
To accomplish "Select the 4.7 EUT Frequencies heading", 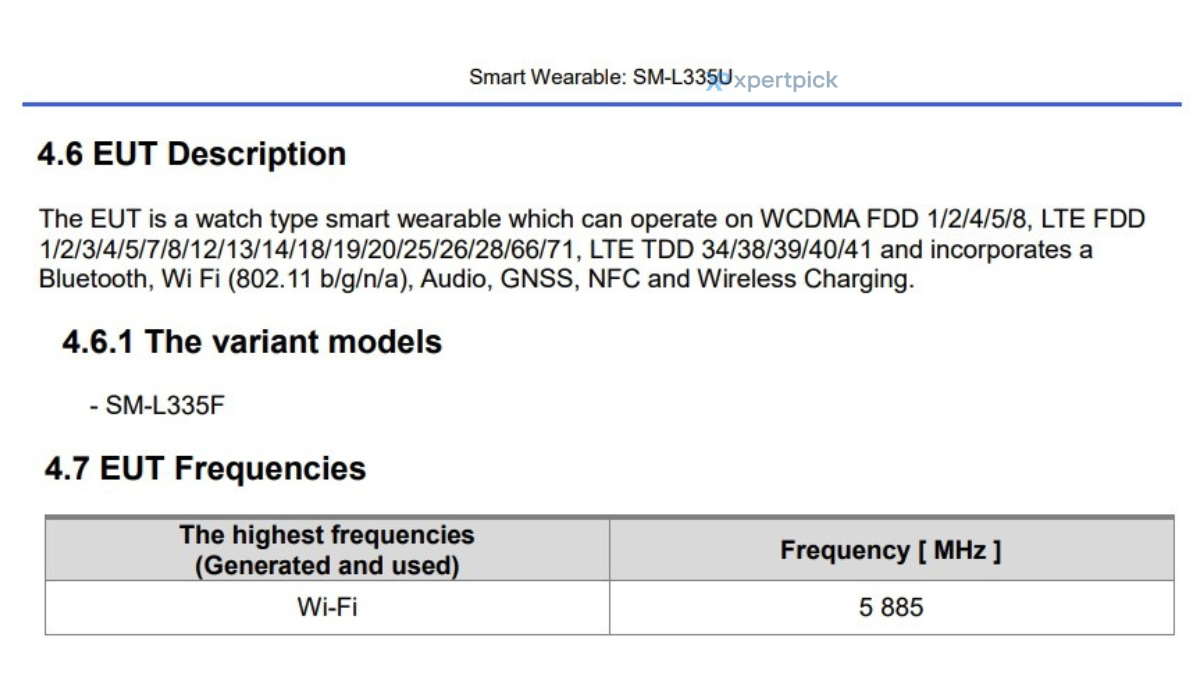I will point(205,468).
